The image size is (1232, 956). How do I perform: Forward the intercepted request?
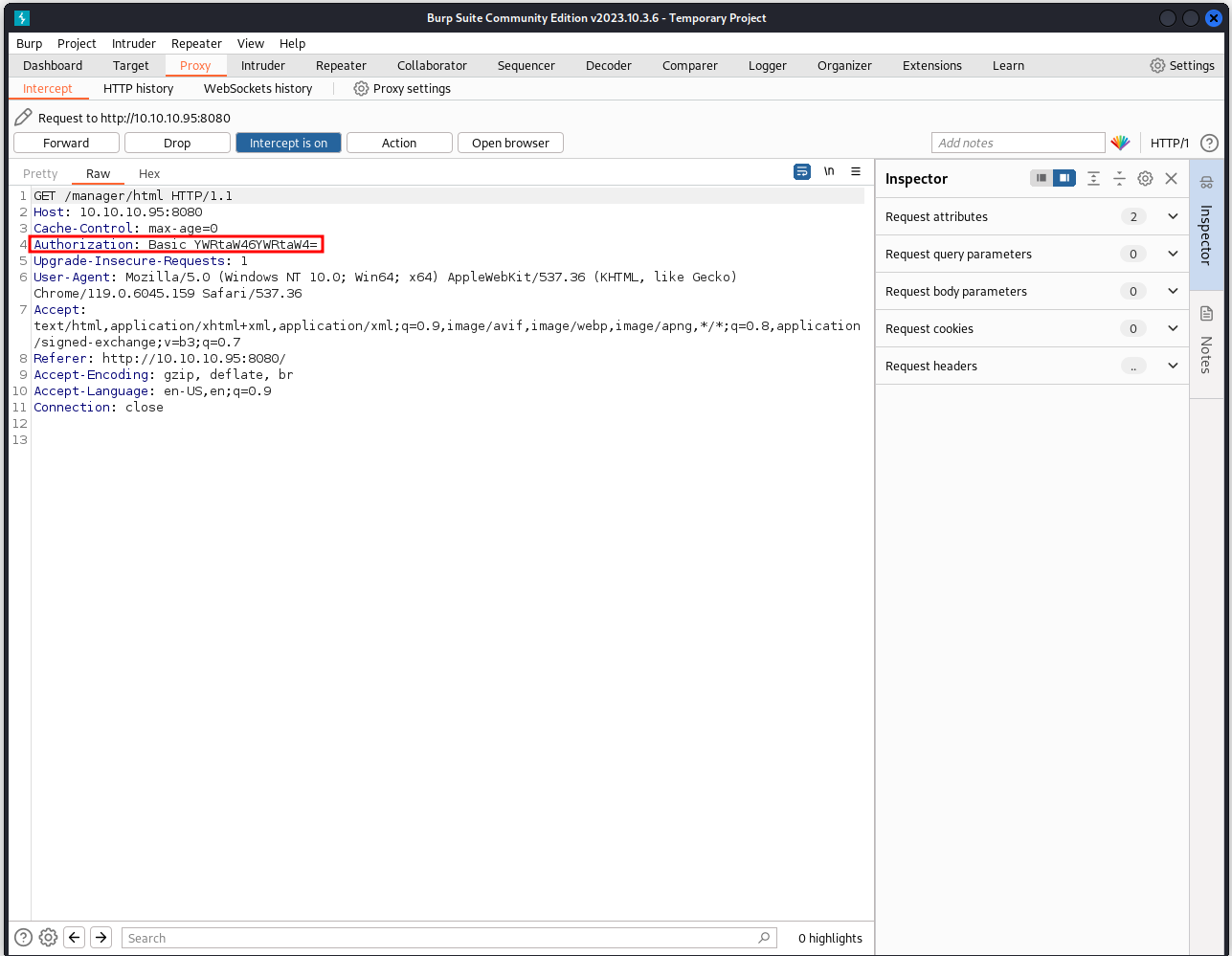point(66,143)
